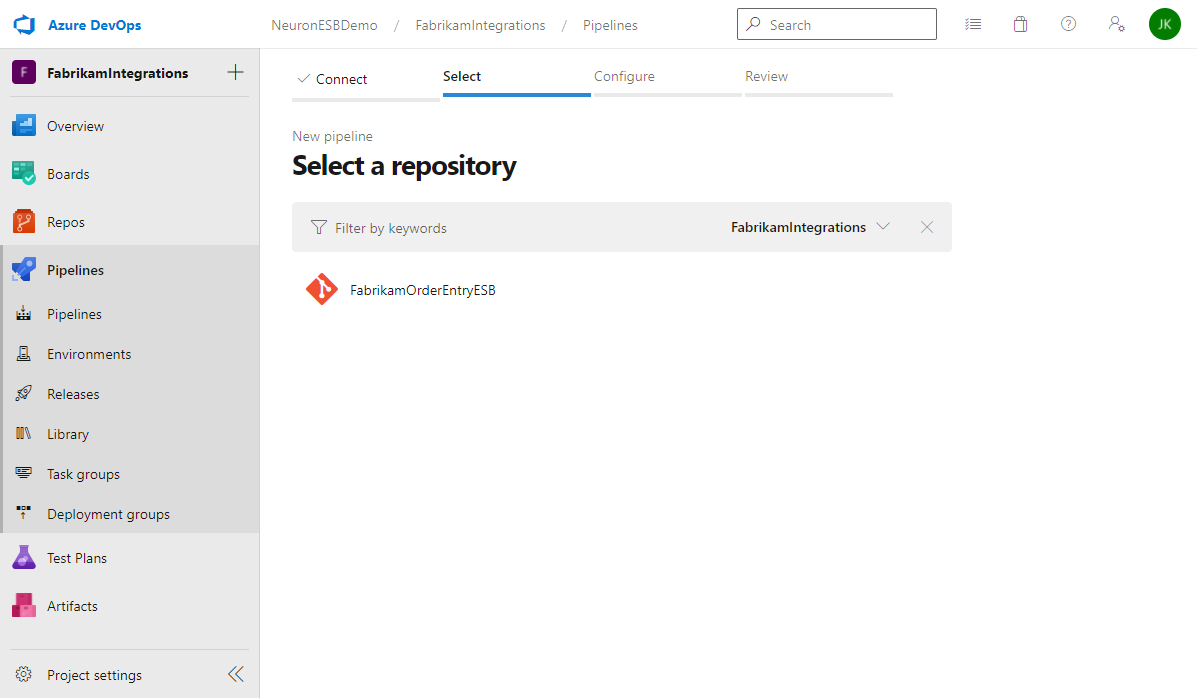Open Artifacts in the sidebar

(x=130, y=606)
